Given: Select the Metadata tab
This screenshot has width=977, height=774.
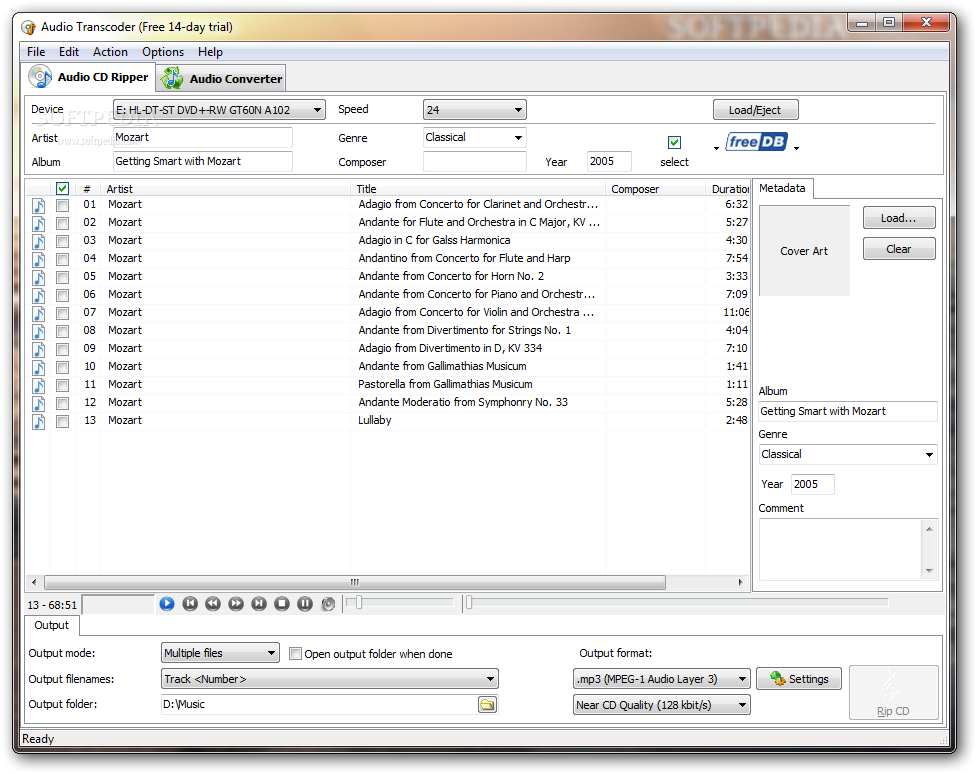Looking at the screenshot, I should (782, 188).
